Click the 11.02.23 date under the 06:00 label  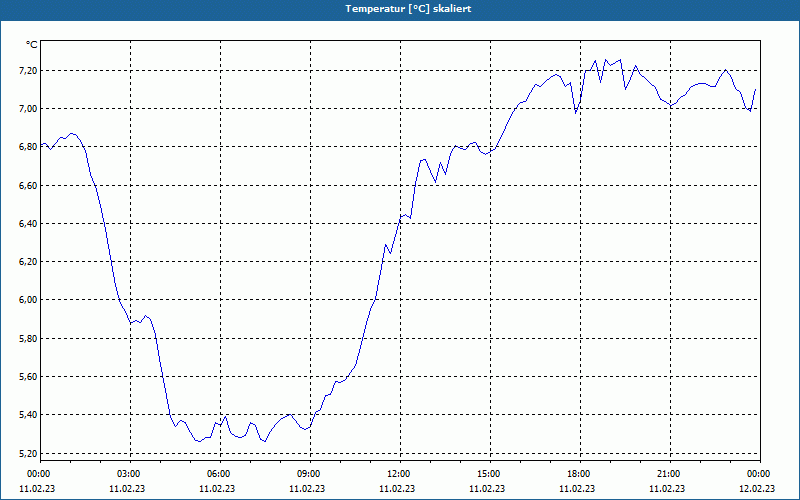217,489
